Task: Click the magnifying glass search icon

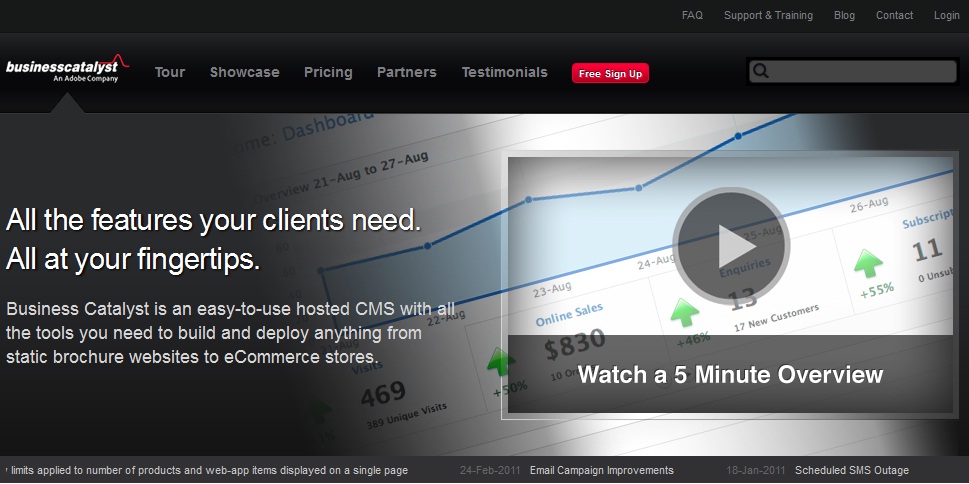Action: click(x=761, y=71)
